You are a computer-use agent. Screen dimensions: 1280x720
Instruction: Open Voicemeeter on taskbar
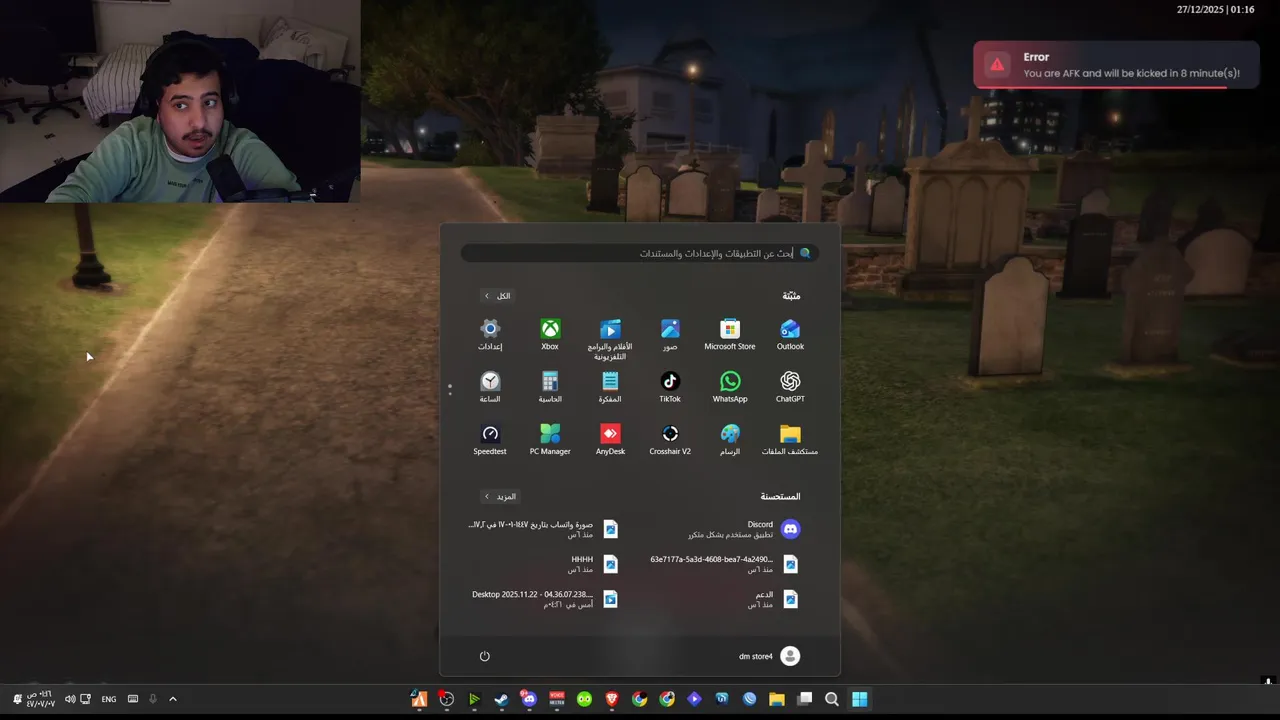click(557, 699)
